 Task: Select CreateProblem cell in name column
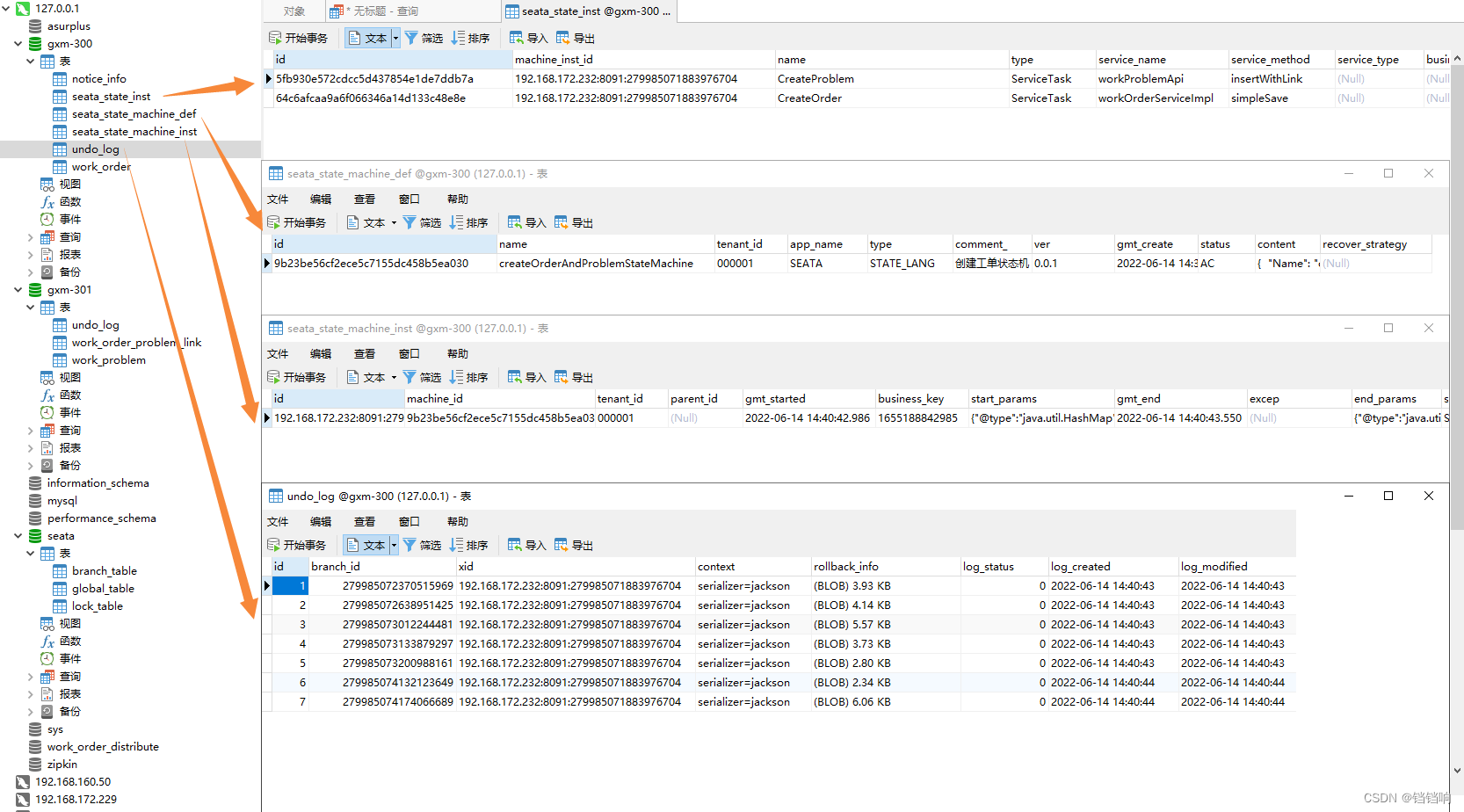(x=891, y=79)
